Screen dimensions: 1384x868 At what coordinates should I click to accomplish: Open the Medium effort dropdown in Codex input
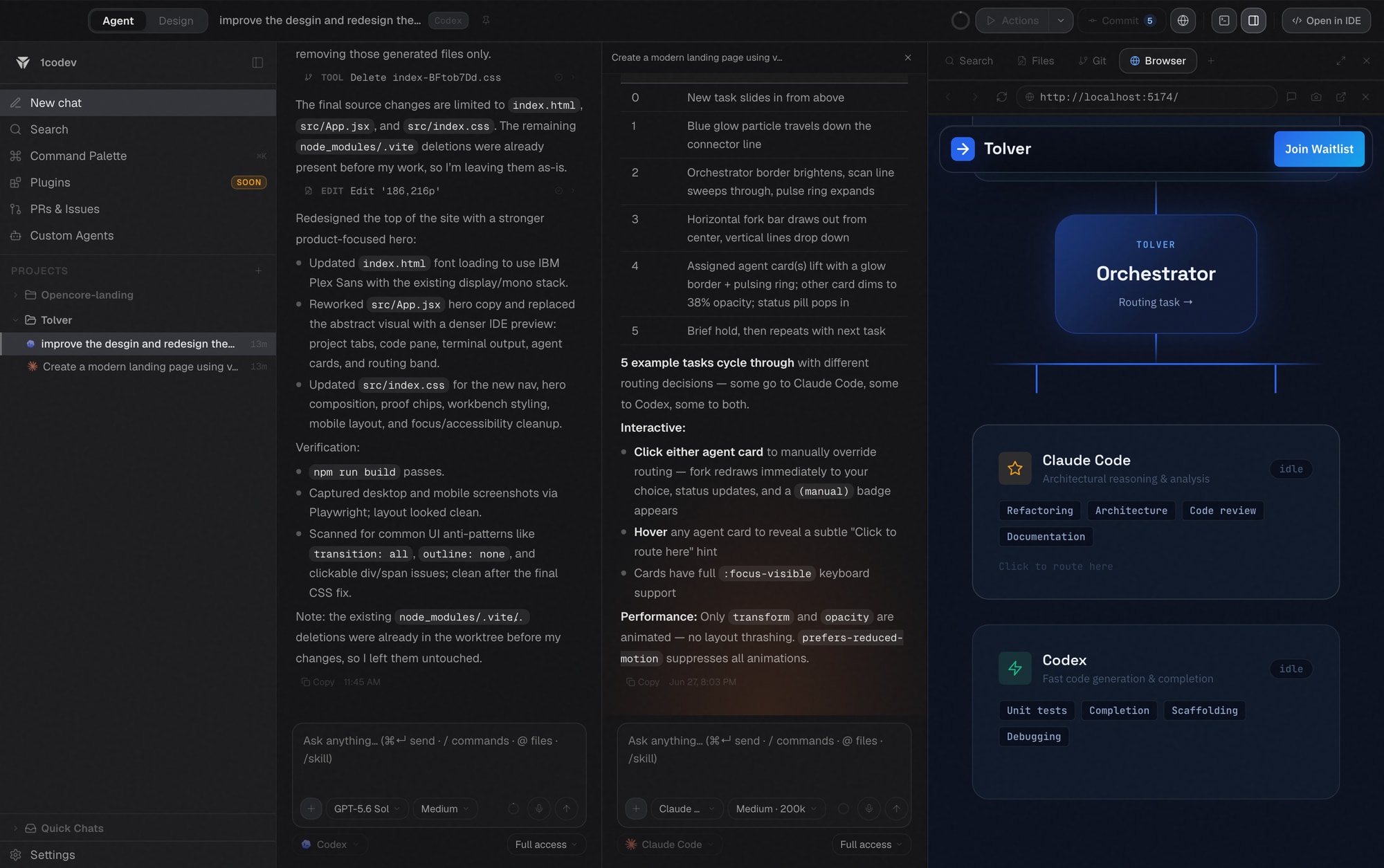coord(445,809)
